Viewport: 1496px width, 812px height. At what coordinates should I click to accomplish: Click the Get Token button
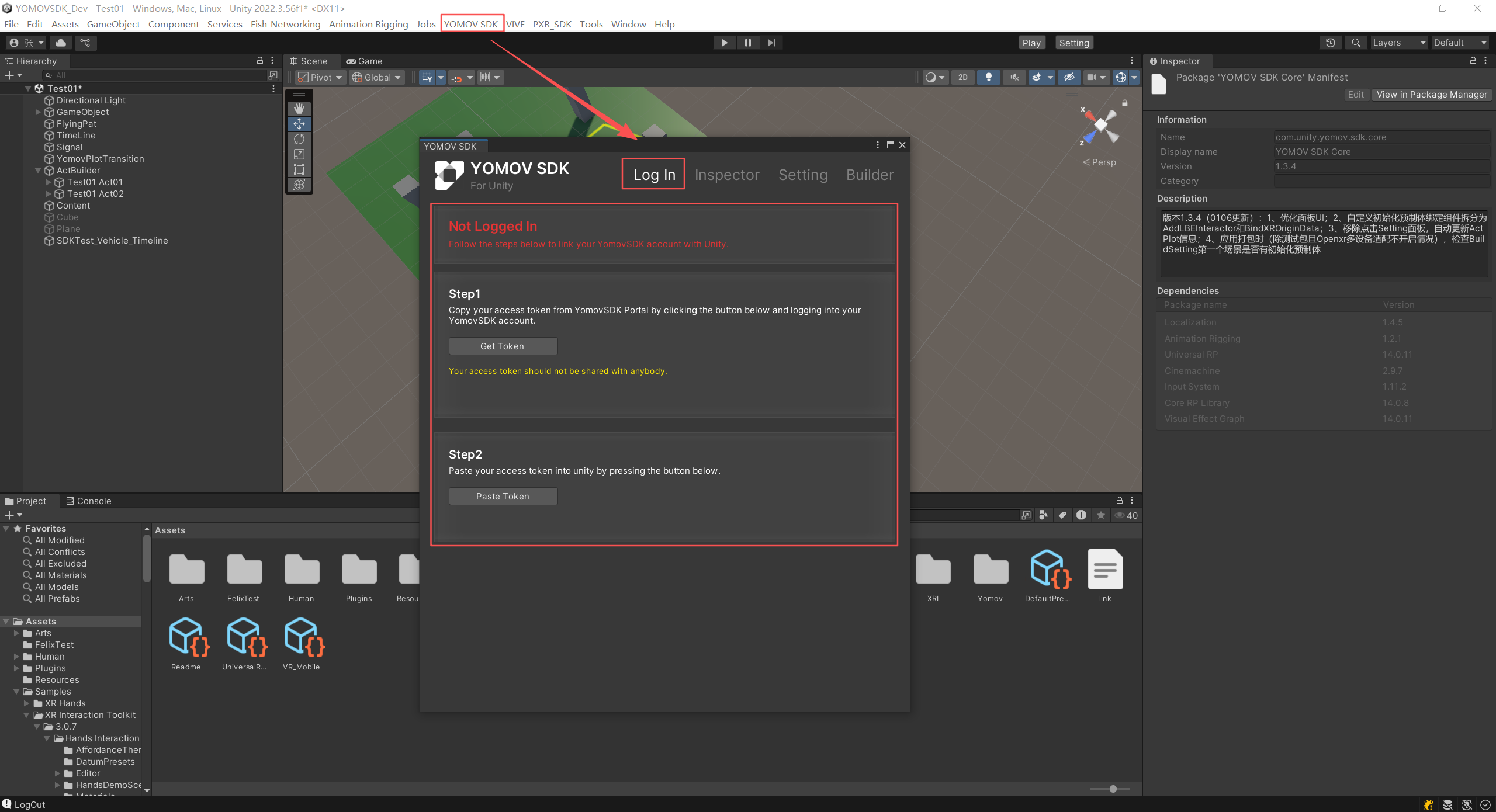pyautogui.click(x=503, y=346)
